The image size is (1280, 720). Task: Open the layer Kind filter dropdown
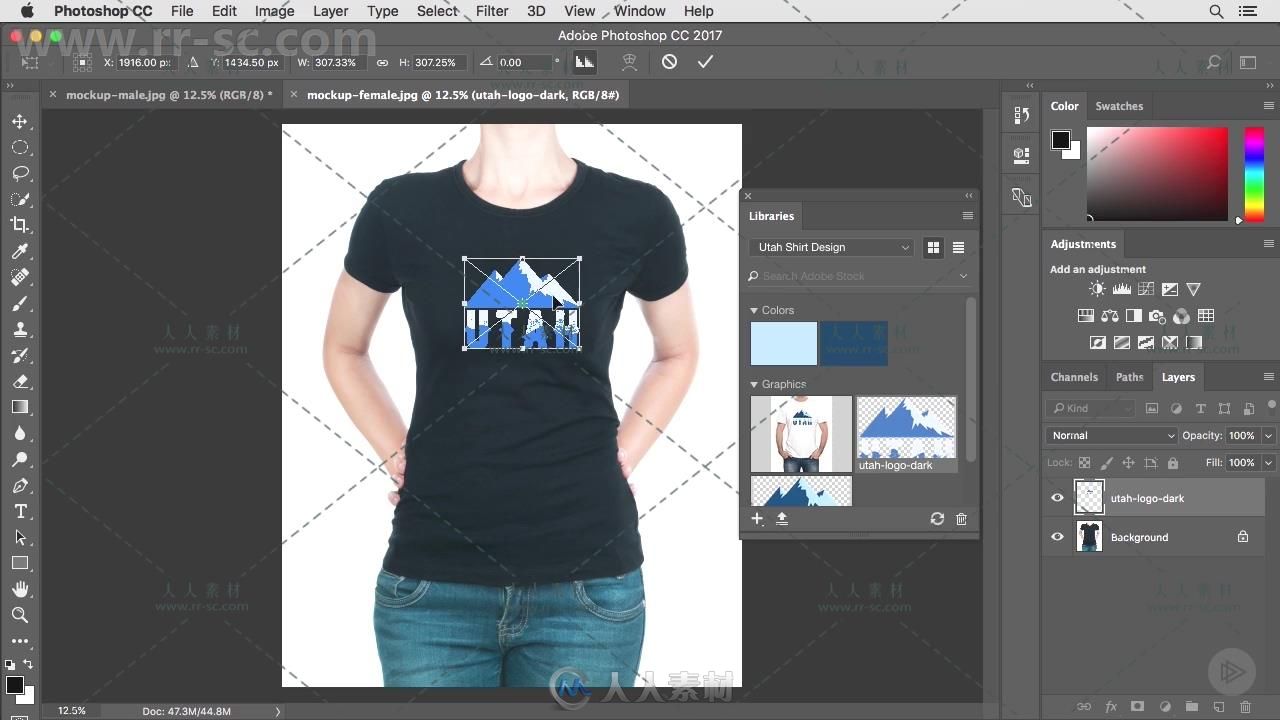click(1090, 408)
